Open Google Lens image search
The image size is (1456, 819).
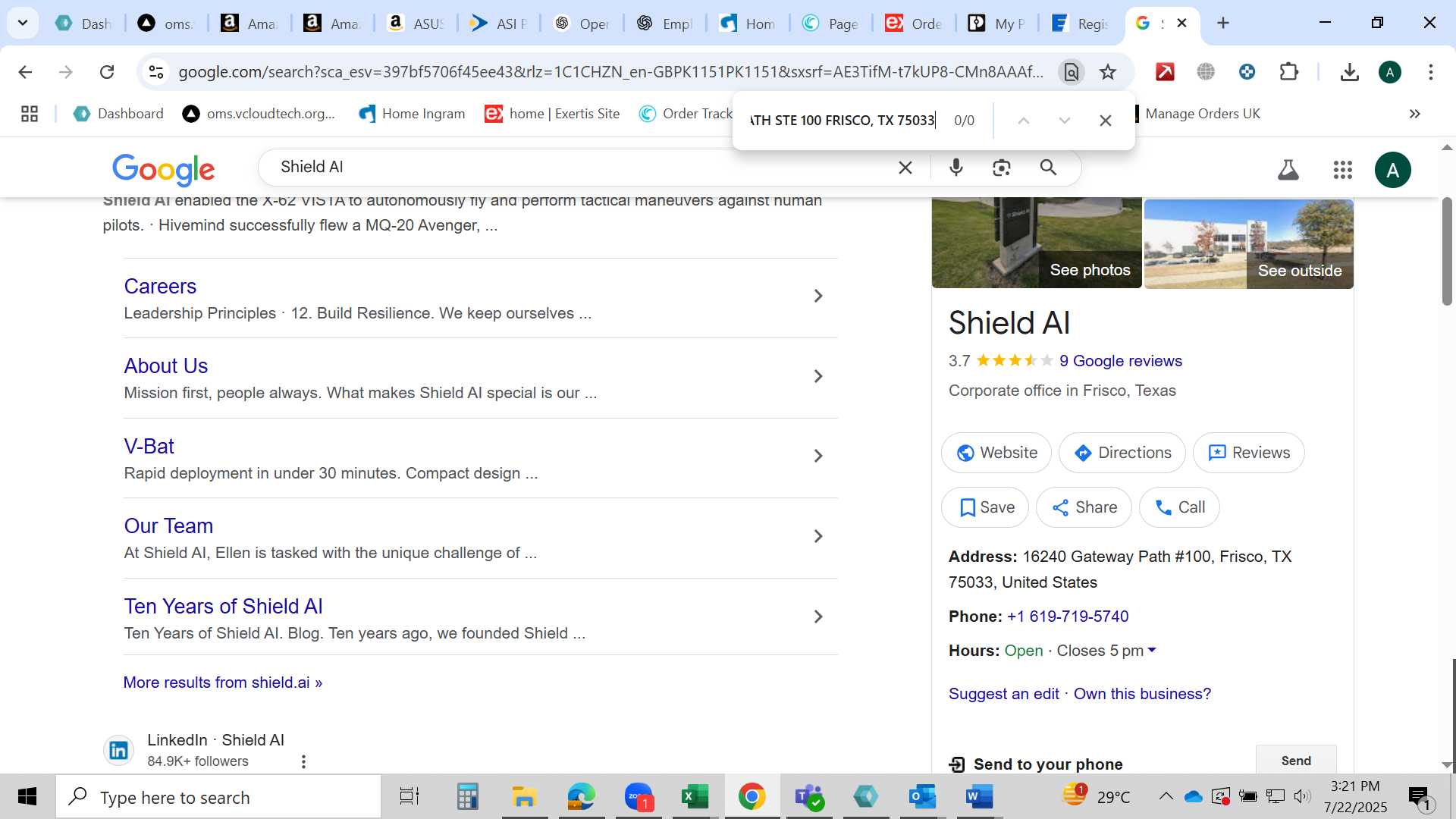coord(1001,168)
